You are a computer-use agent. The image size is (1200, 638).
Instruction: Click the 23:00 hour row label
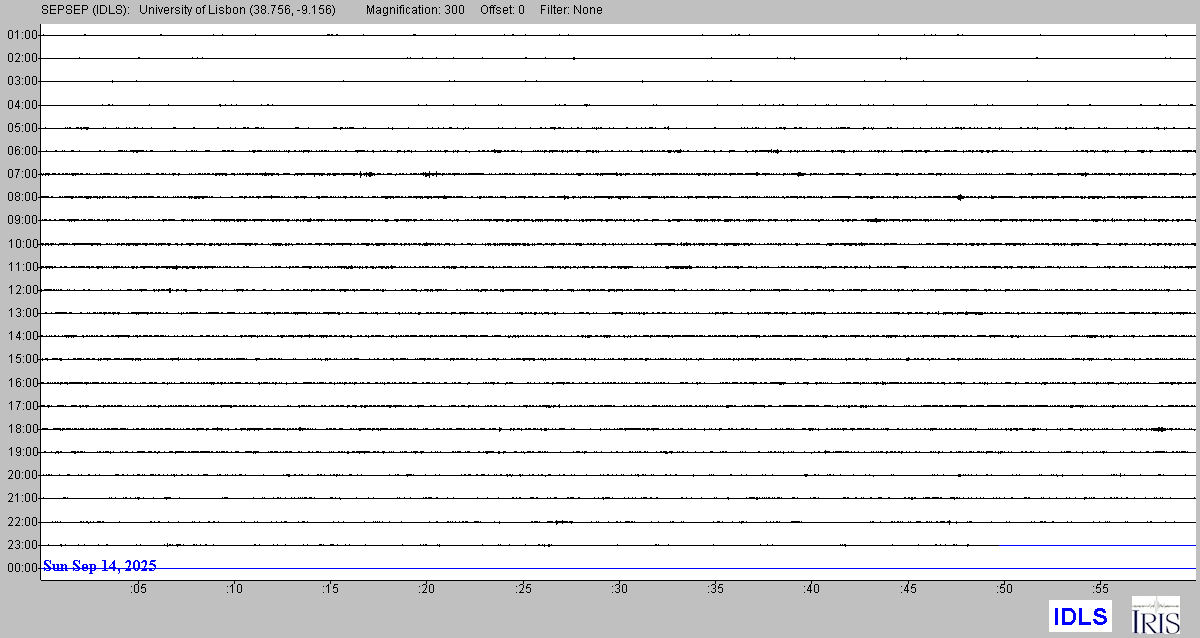(22, 545)
